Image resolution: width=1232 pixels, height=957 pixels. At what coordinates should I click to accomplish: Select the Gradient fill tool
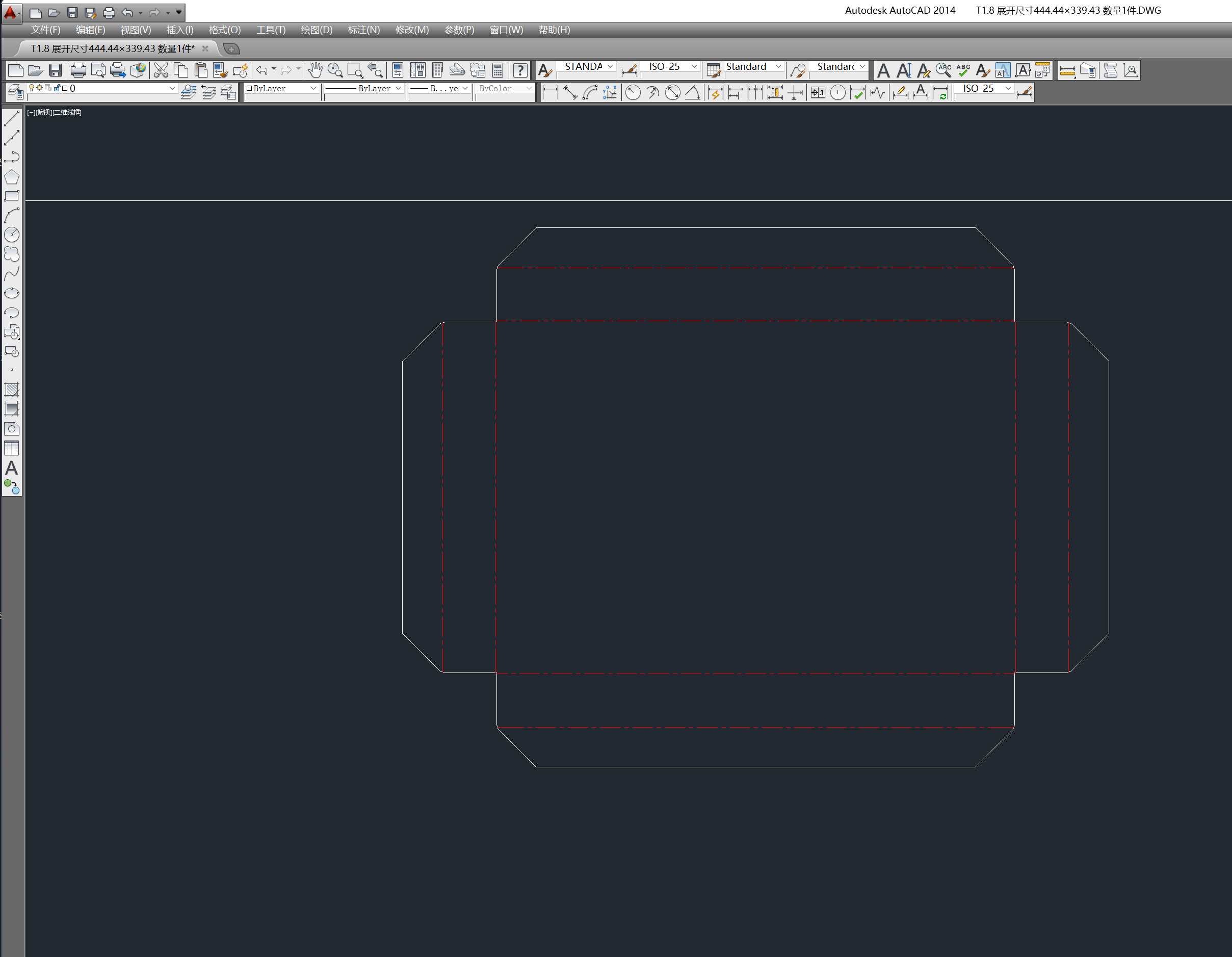pos(11,409)
